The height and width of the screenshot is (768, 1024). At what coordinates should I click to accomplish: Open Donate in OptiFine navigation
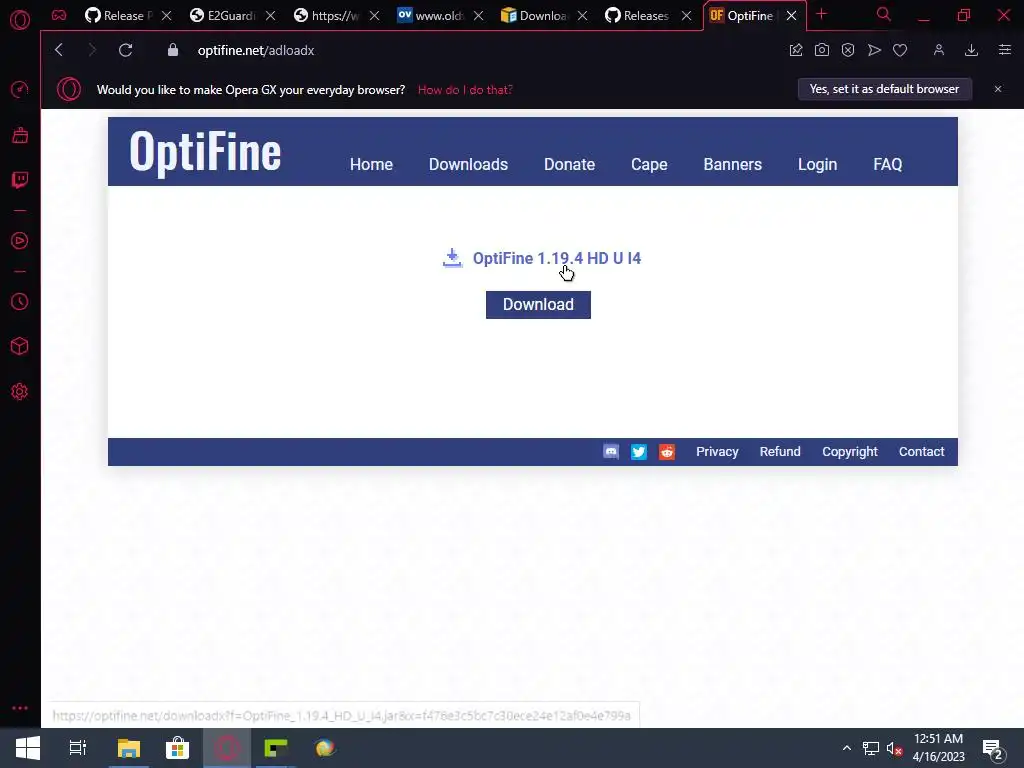(569, 165)
